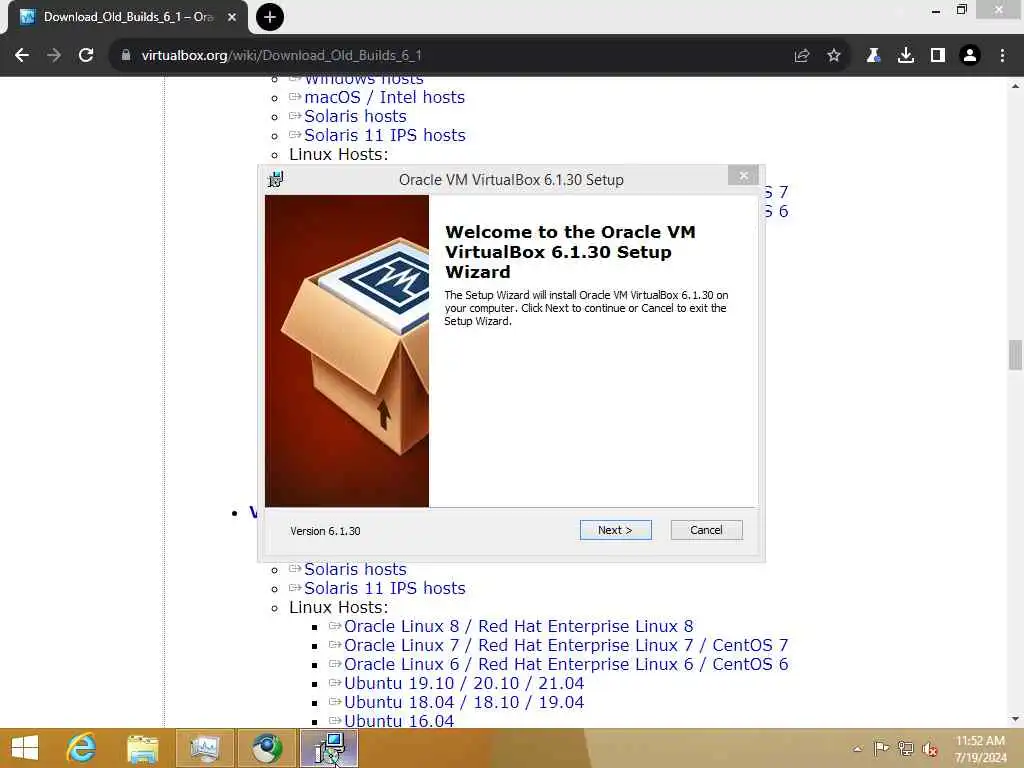Open Ubuntu 18.04 / 18.10 / 19.04 link
This screenshot has height=768, width=1024.
pos(464,702)
